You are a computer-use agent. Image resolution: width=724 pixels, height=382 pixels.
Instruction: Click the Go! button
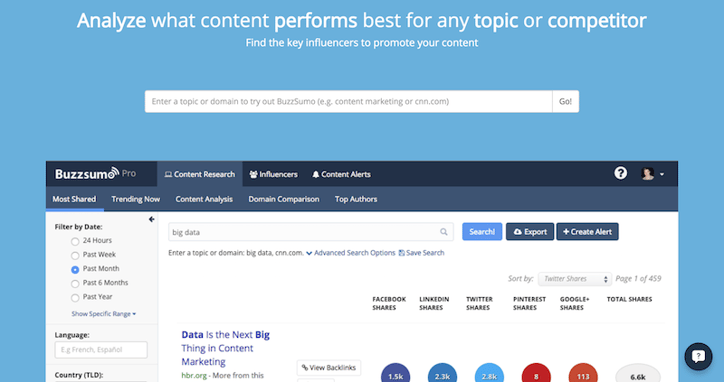pyautogui.click(x=566, y=101)
